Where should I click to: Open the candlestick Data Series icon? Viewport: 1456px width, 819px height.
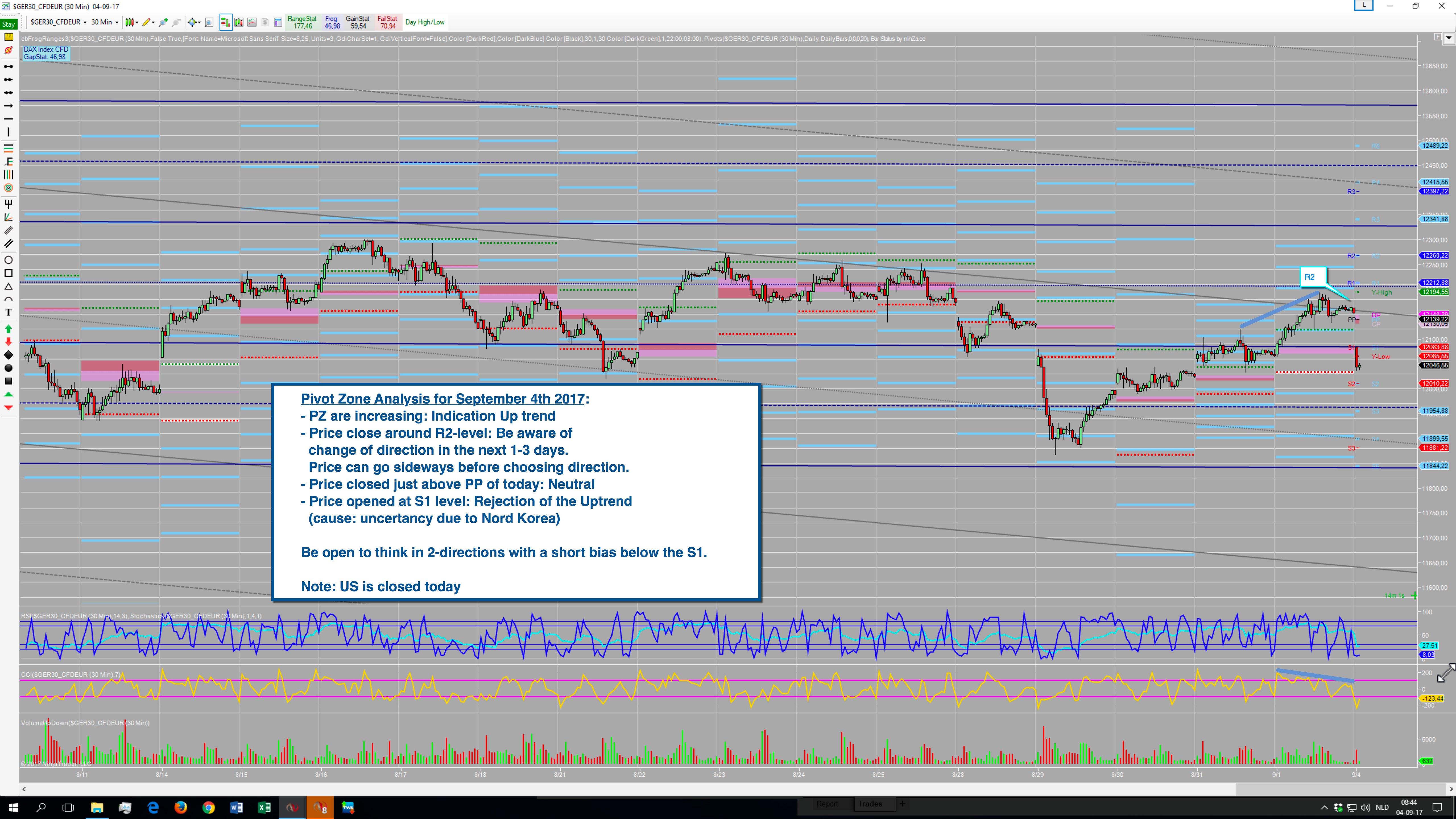click(239, 22)
